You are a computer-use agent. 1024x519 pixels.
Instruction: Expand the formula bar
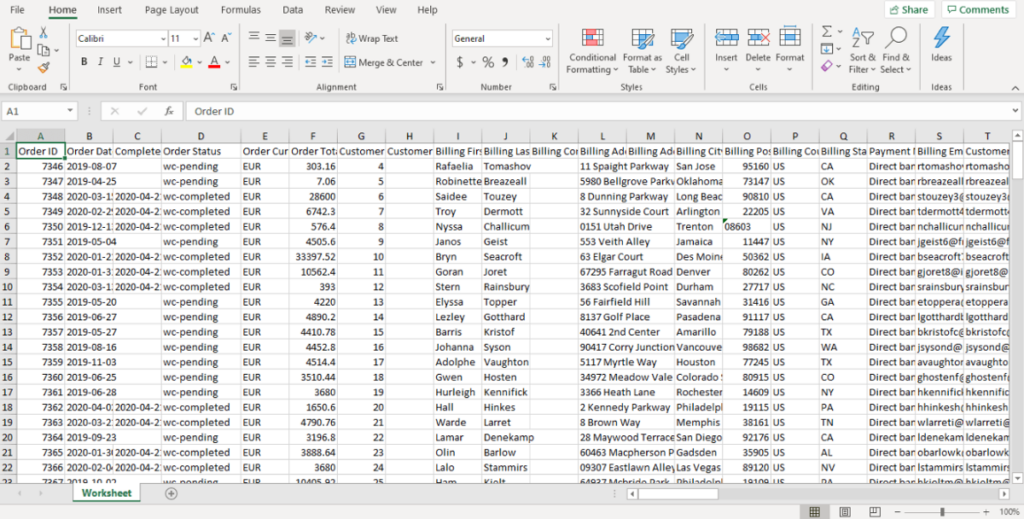pos(1015,112)
